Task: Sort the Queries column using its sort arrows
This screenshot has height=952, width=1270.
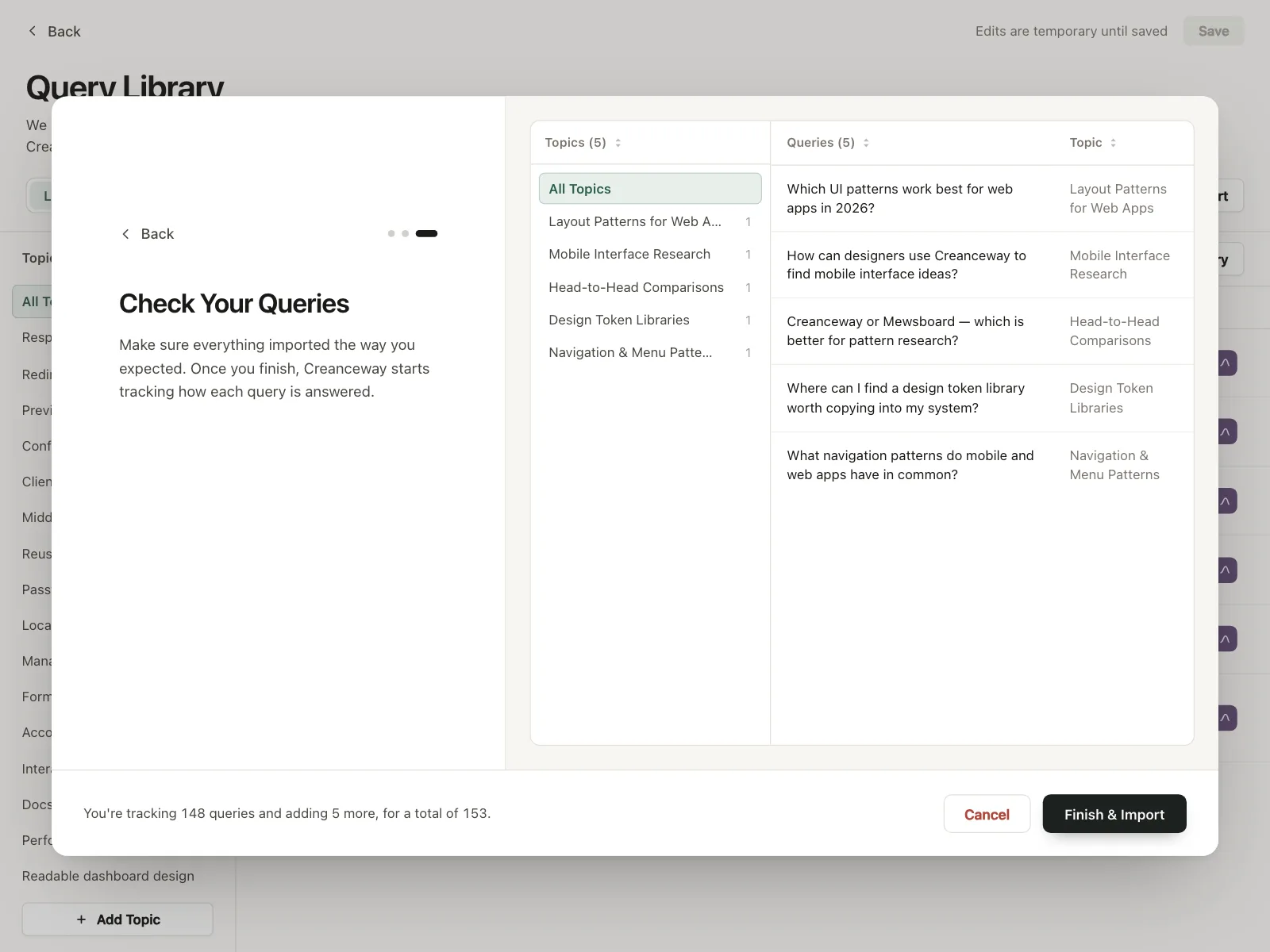Action: 866,143
